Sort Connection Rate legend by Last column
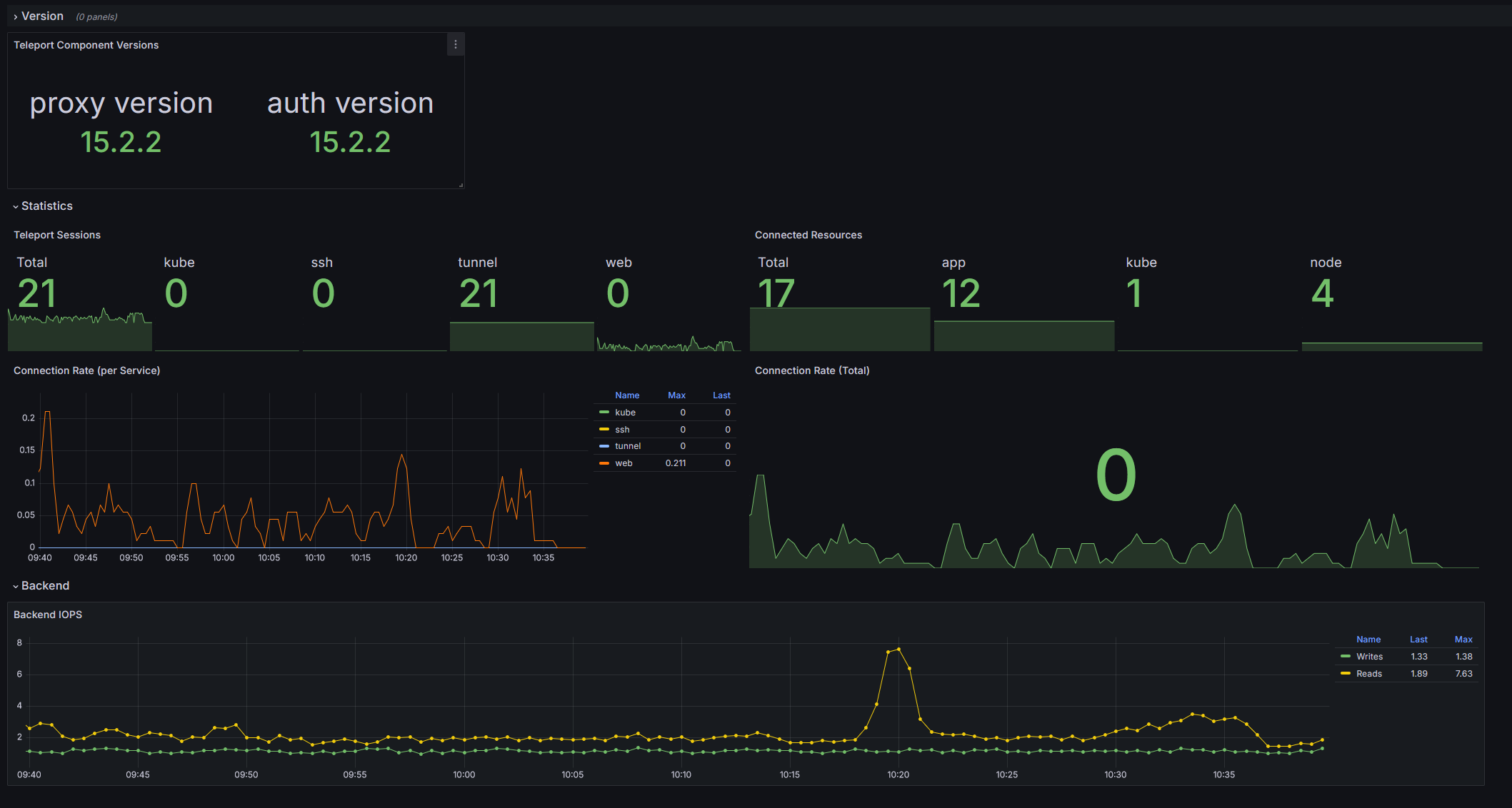This screenshot has width=1512, height=808. [721, 395]
